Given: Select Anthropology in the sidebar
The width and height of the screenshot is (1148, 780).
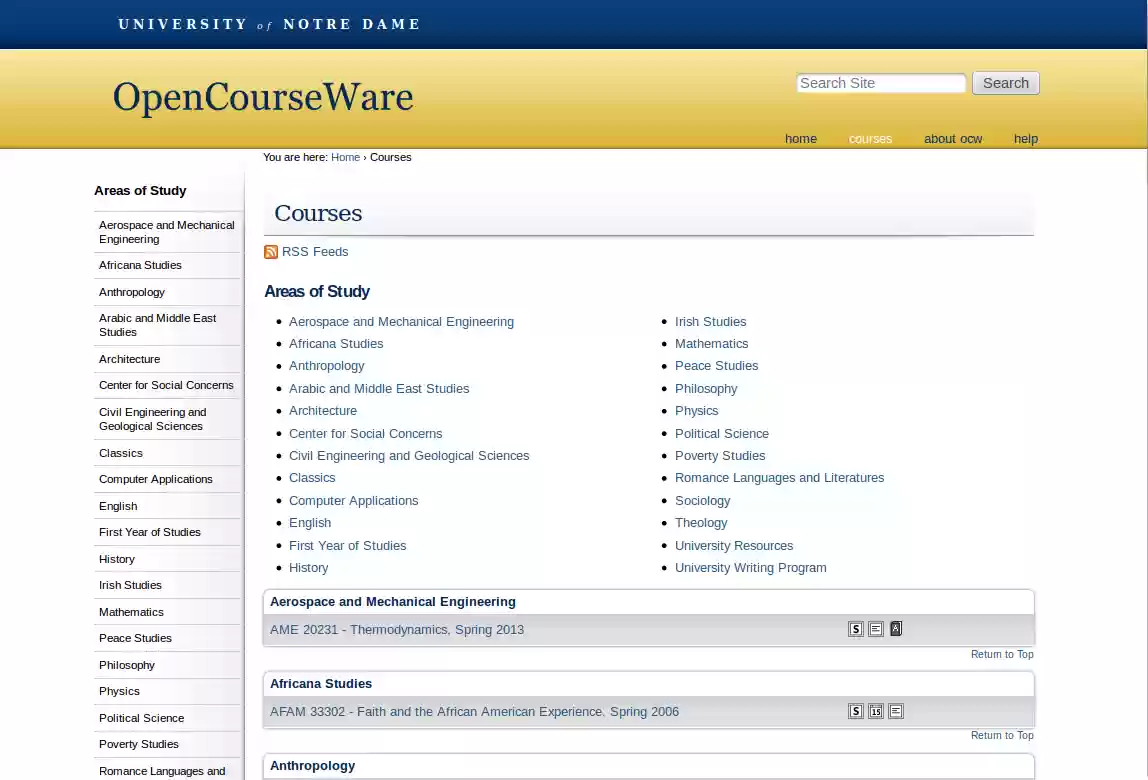Looking at the screenshot, I should click(132, 292).
